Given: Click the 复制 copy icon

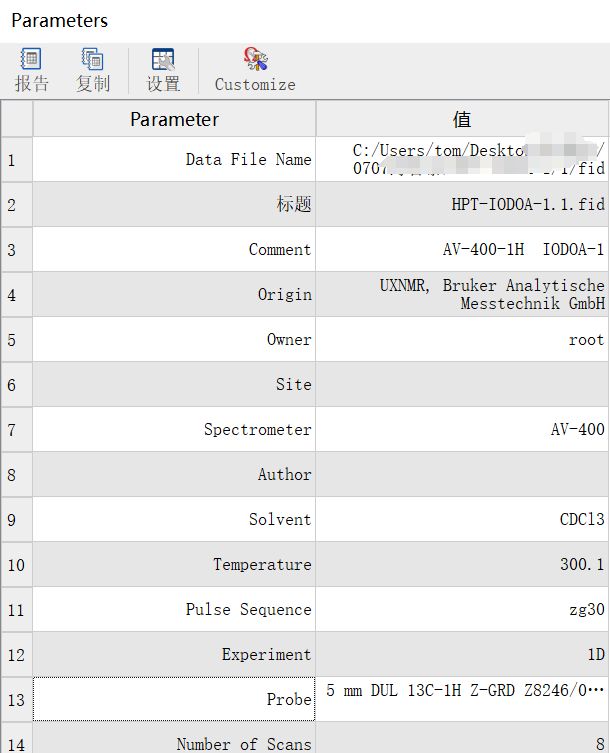Looking at the screenshot, I should click(93, 70).
